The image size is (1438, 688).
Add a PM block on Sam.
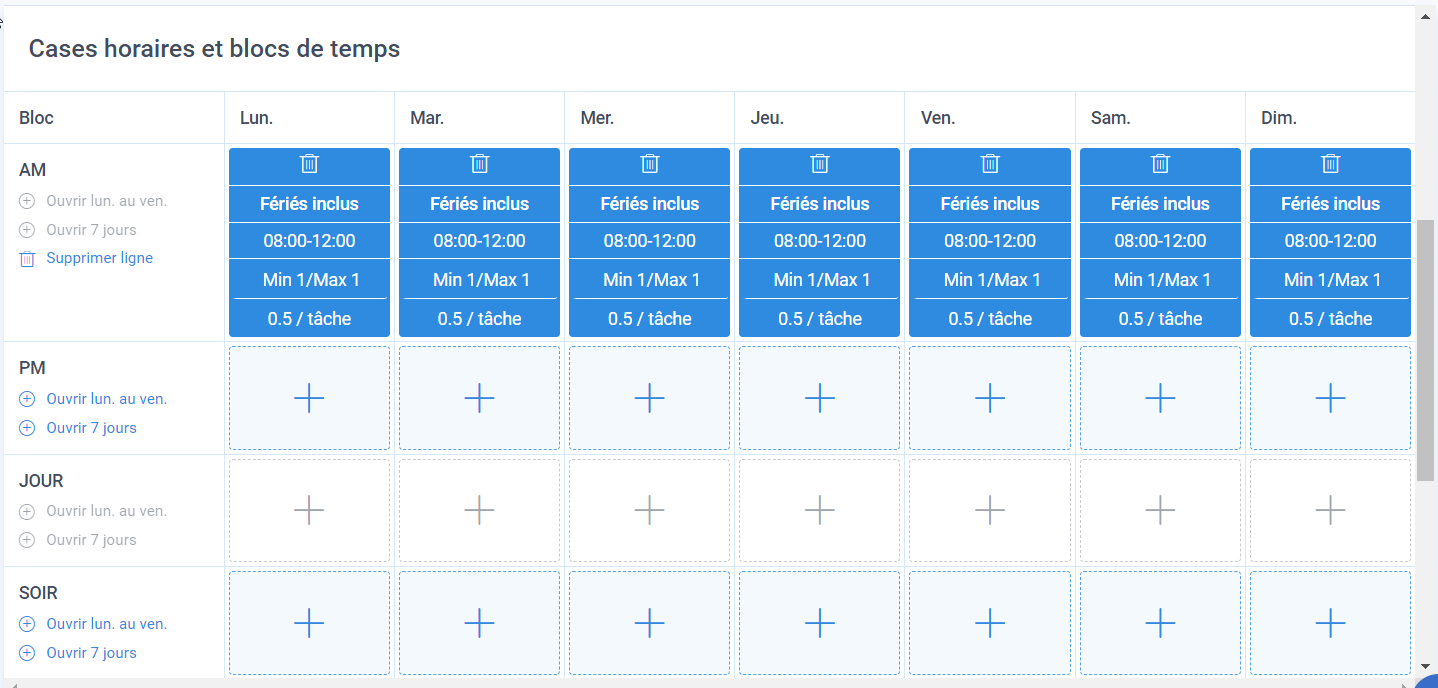click(1160, 398)
